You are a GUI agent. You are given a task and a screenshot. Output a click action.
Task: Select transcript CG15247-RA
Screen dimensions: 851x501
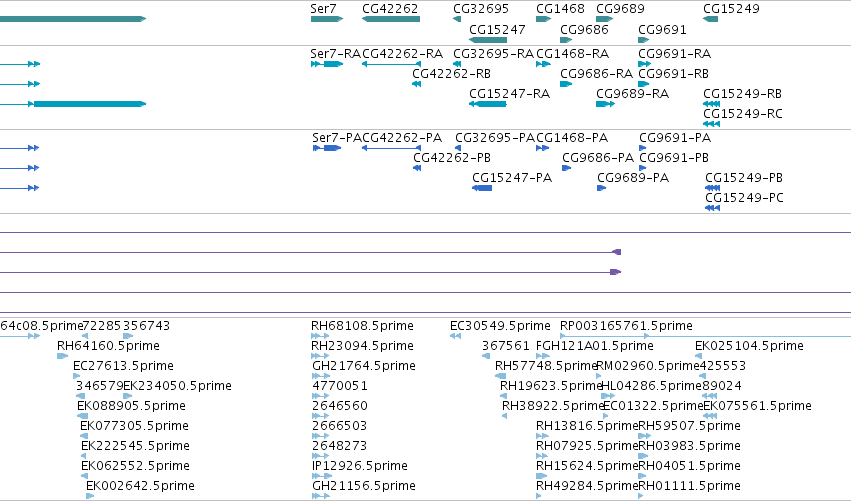[x=510, y=94]
